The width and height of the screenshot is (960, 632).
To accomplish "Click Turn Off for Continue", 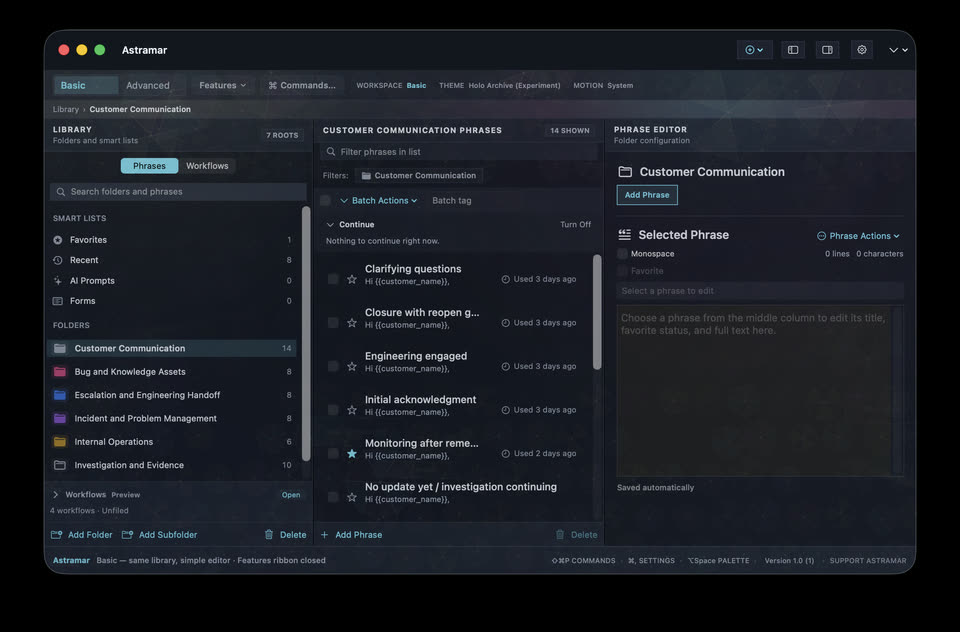I will point(576,225).
